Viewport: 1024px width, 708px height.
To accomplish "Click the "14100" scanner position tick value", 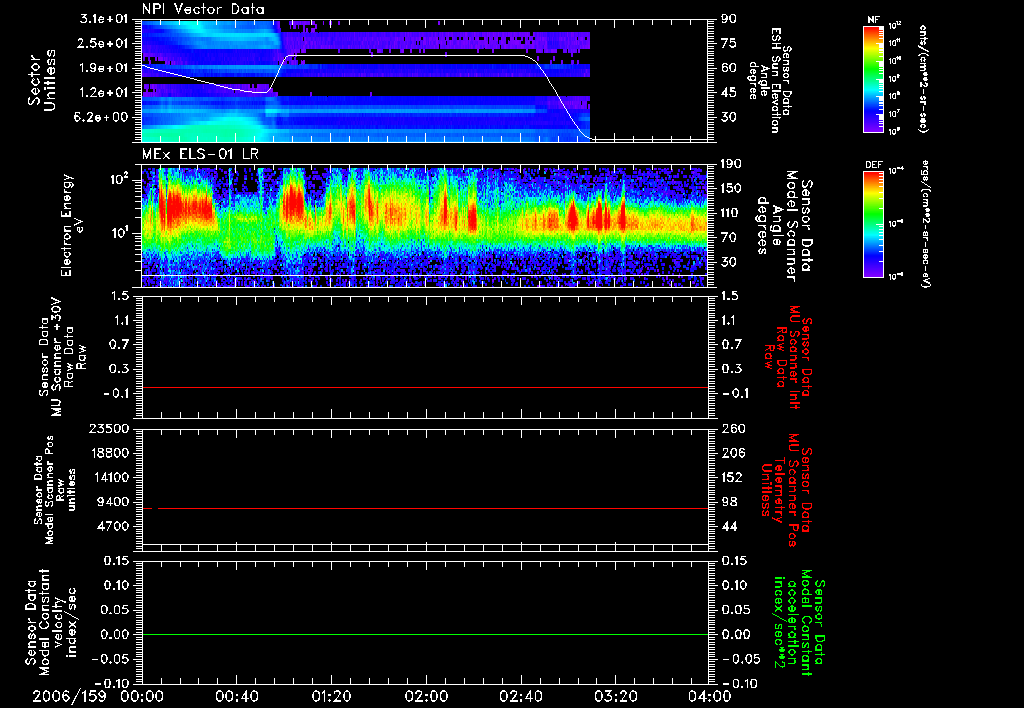I will 110,477.
